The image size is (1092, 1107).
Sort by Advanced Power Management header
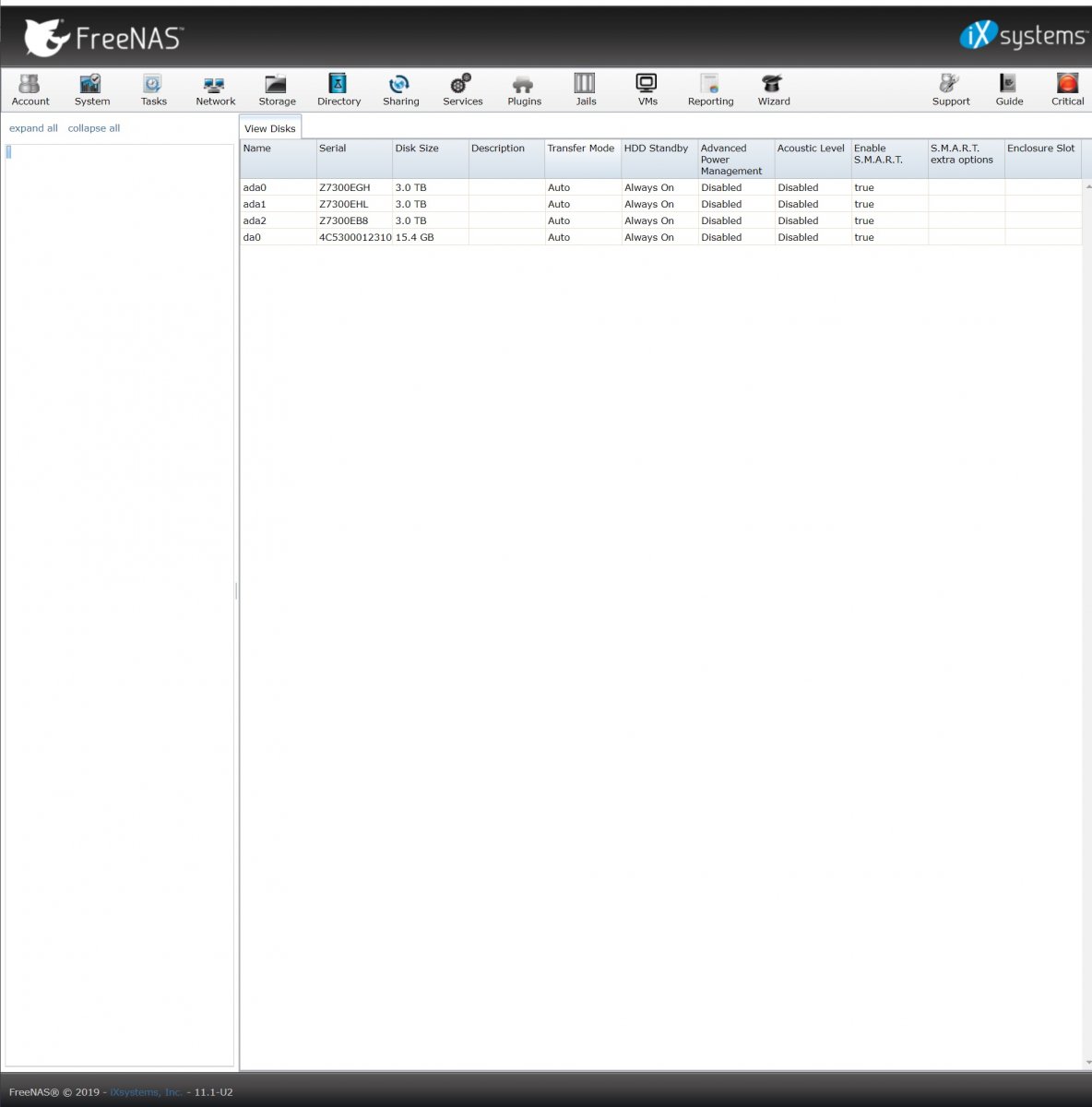tap(736, 159)
